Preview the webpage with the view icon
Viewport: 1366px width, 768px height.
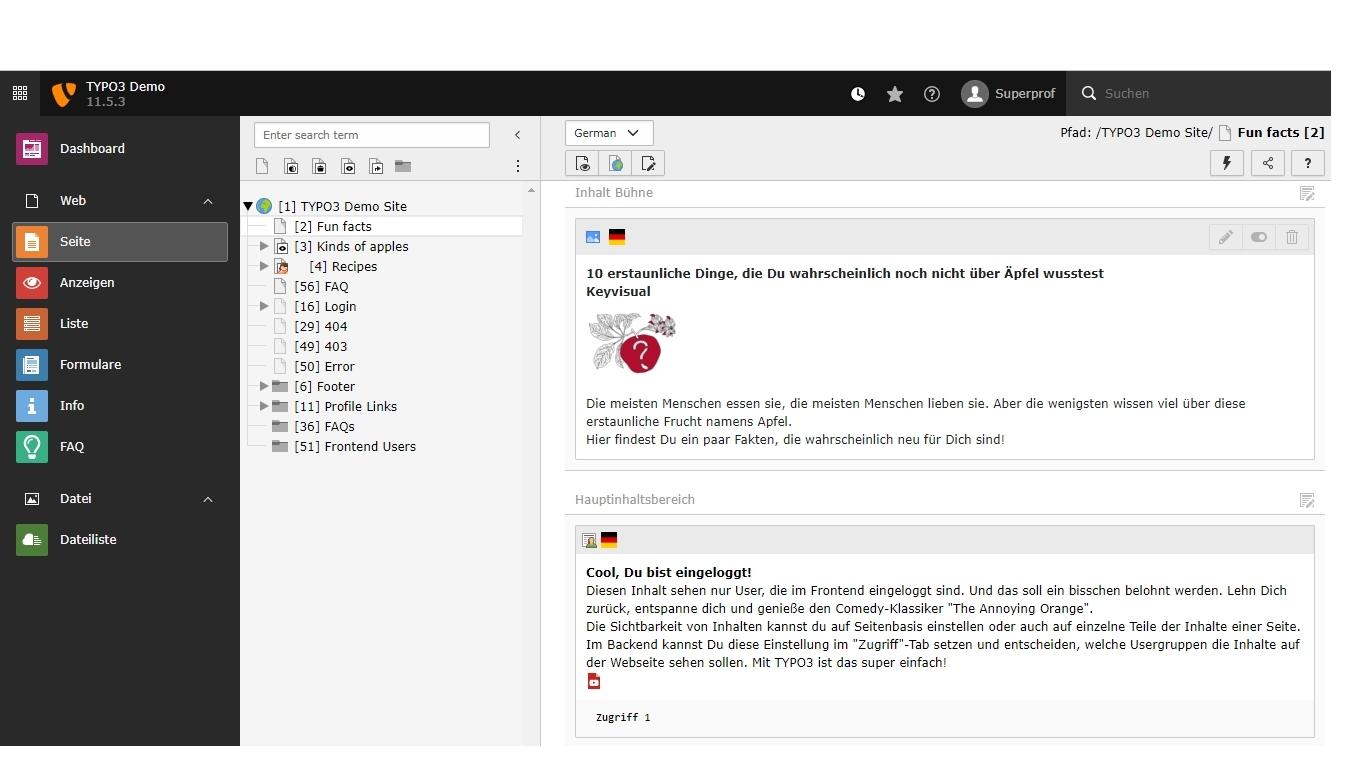[x=582, y=163]
